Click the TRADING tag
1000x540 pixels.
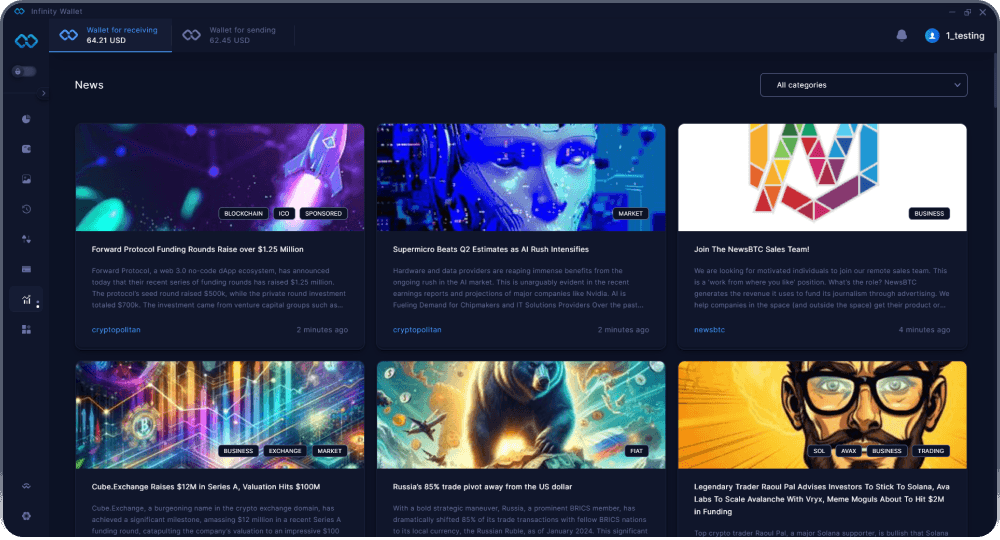click(930, 451)
